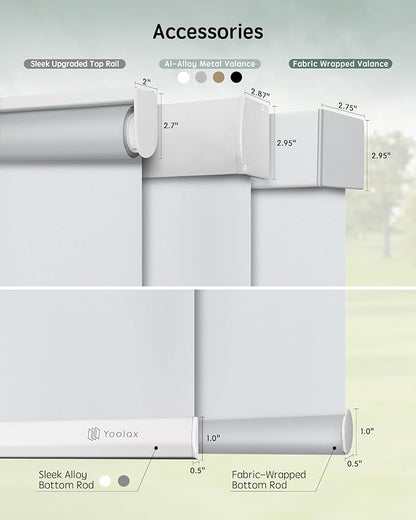Select the Fabric Wrapped Valance label
The image size is (416, 520).
tap(340, 64)
